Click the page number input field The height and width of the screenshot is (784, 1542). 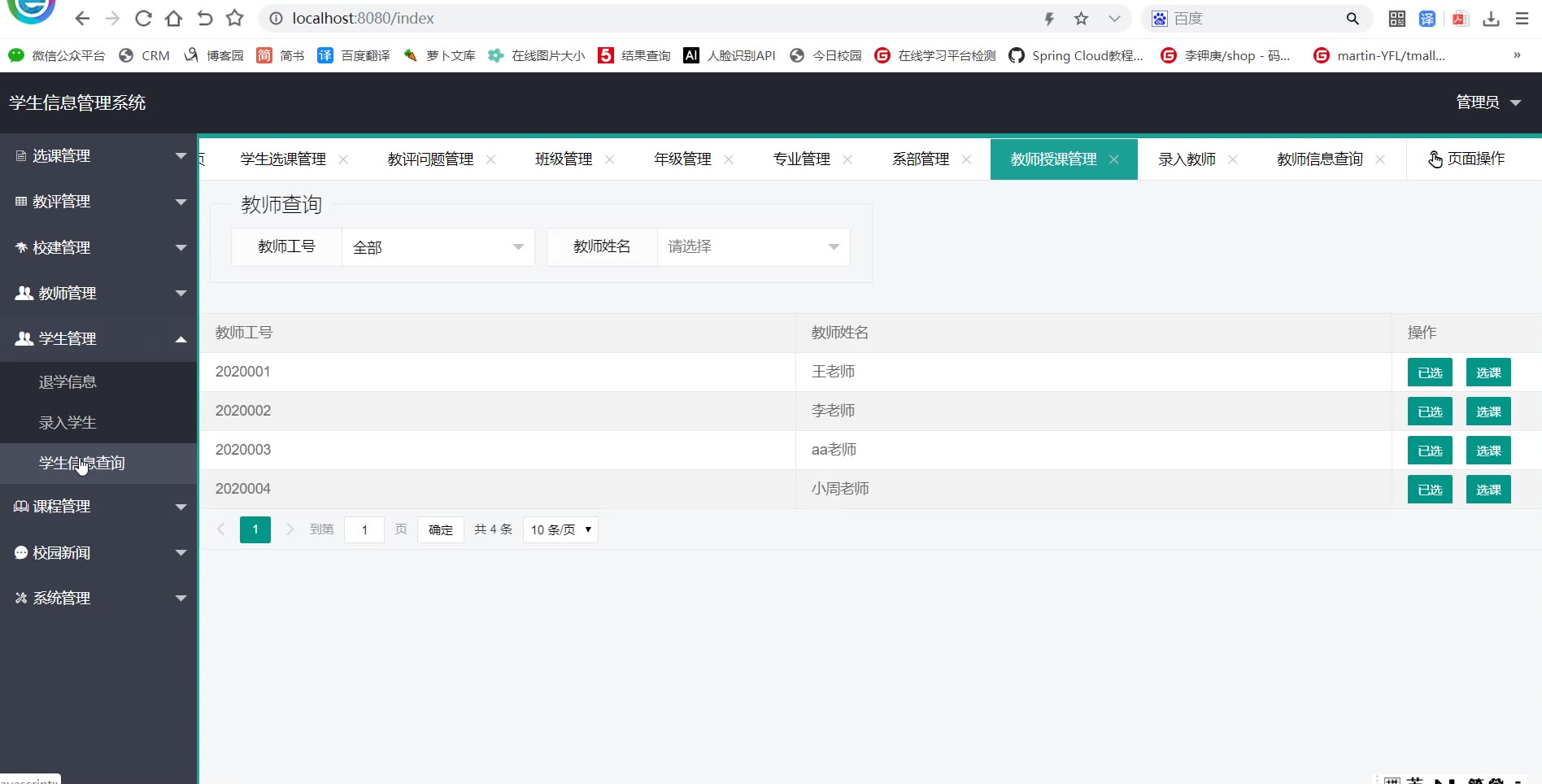point(364,529)
